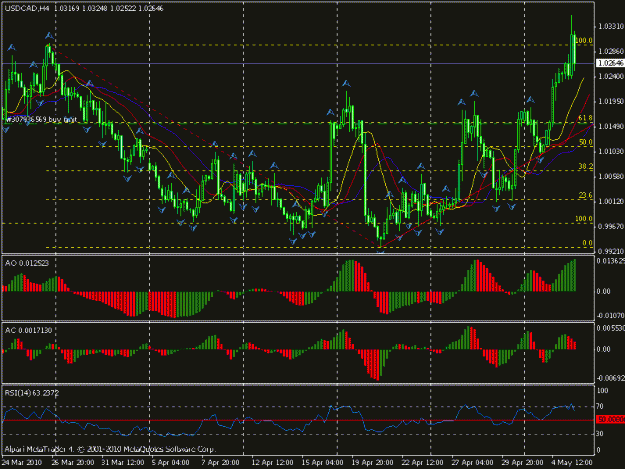Click the 1.03310 price axis value
The height and width of the screenshot is (469, 625).
click(x=611, y=26)
